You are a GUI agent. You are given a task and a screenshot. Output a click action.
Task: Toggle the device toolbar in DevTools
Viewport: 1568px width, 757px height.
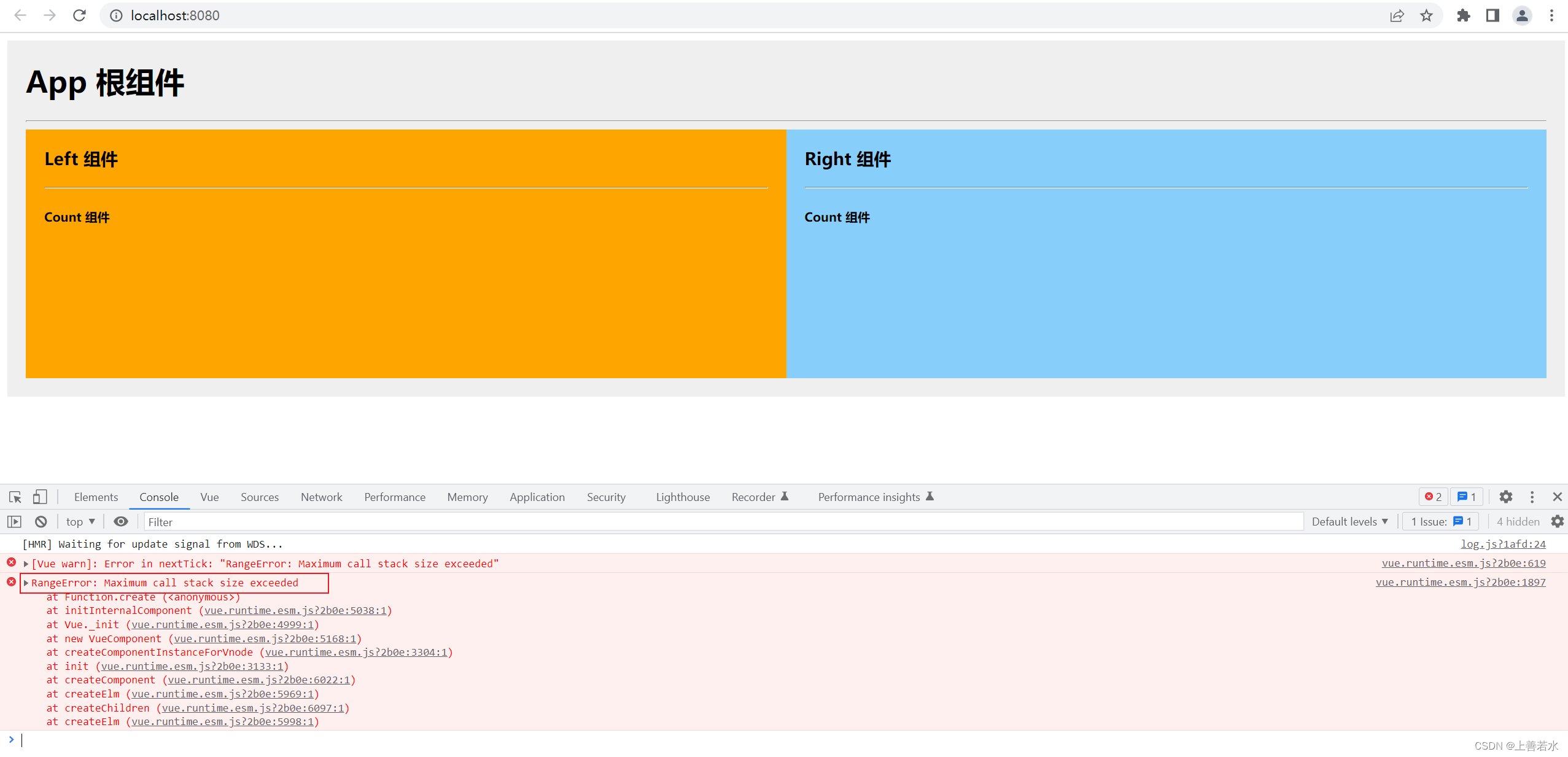tap(40, 497)
